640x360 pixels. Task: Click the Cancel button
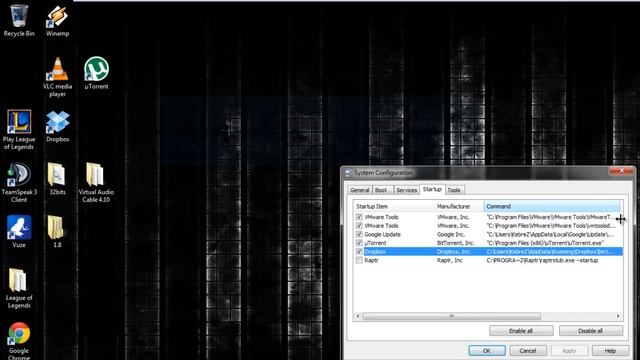click(528, 351)
